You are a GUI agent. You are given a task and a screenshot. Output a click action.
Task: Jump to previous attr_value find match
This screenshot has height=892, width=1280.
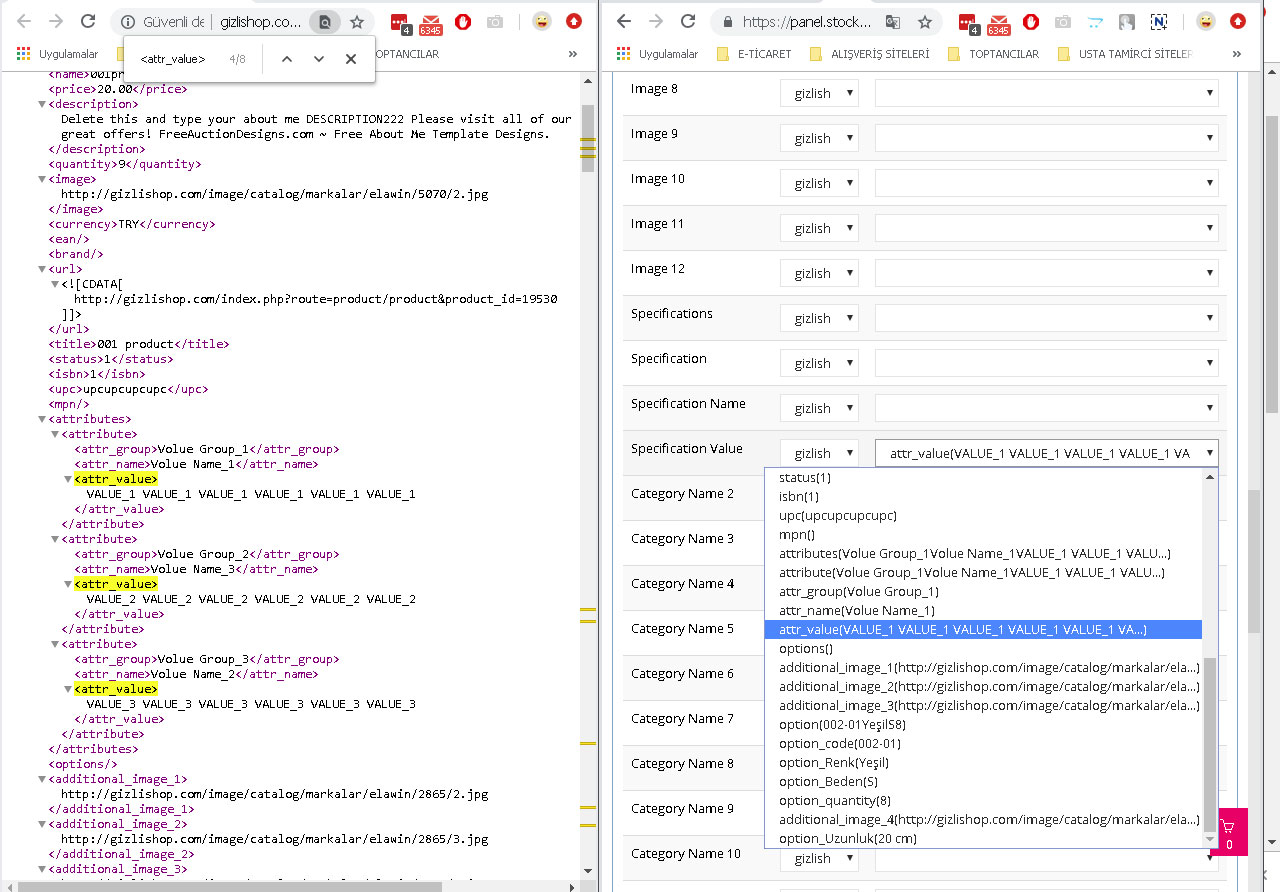(287, 59)
